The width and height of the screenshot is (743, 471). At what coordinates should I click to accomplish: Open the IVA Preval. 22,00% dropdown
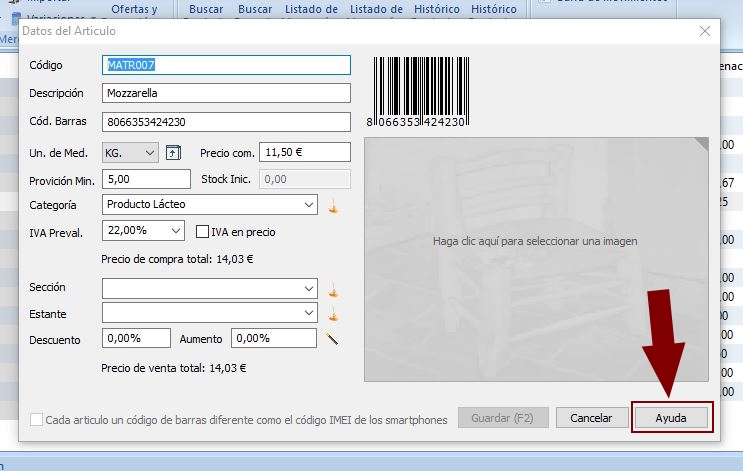coord(143,231)
